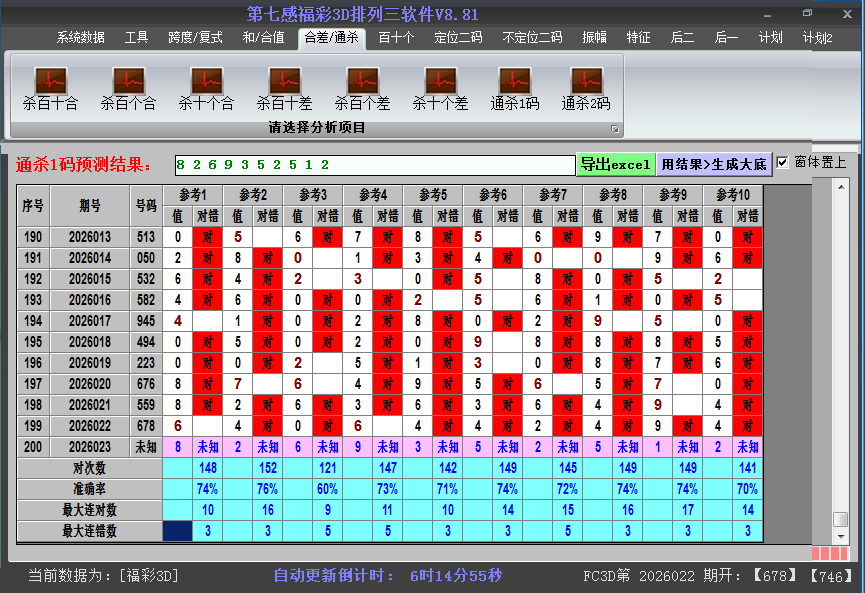865x593 pixels.
Task: Switch to the 跨度/复式 tab
Action: (195, 38)
